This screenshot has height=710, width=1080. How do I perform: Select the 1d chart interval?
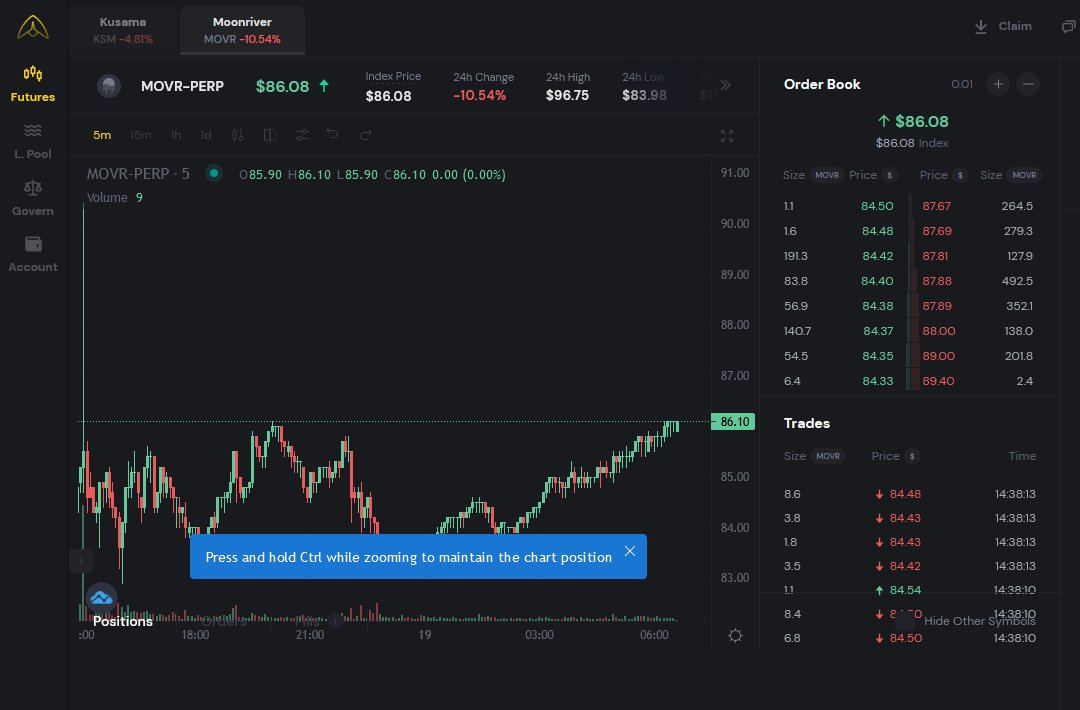205,135
